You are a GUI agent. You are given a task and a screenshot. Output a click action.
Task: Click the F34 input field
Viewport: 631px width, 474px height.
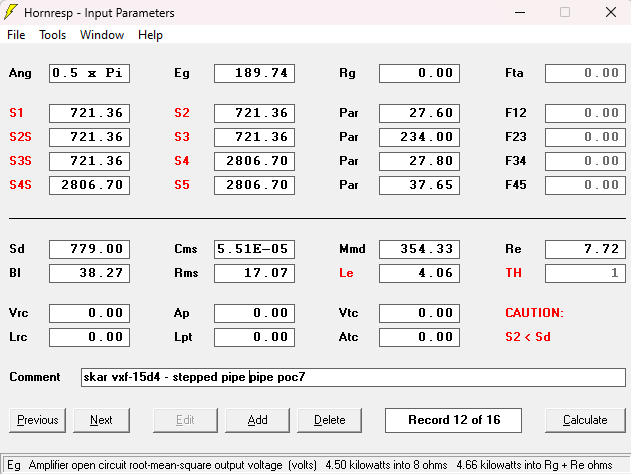pos(586,161)
